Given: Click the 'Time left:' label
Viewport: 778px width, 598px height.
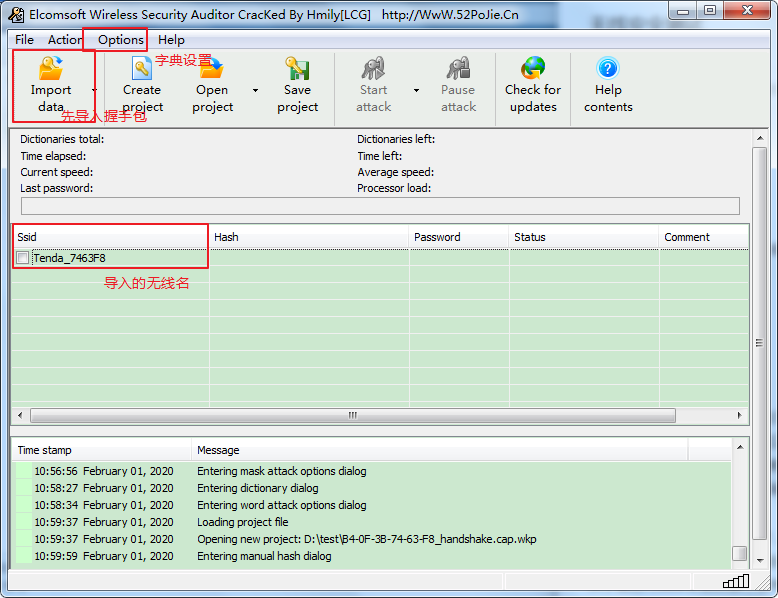Looking at the screenshot, I should (380, 156).
